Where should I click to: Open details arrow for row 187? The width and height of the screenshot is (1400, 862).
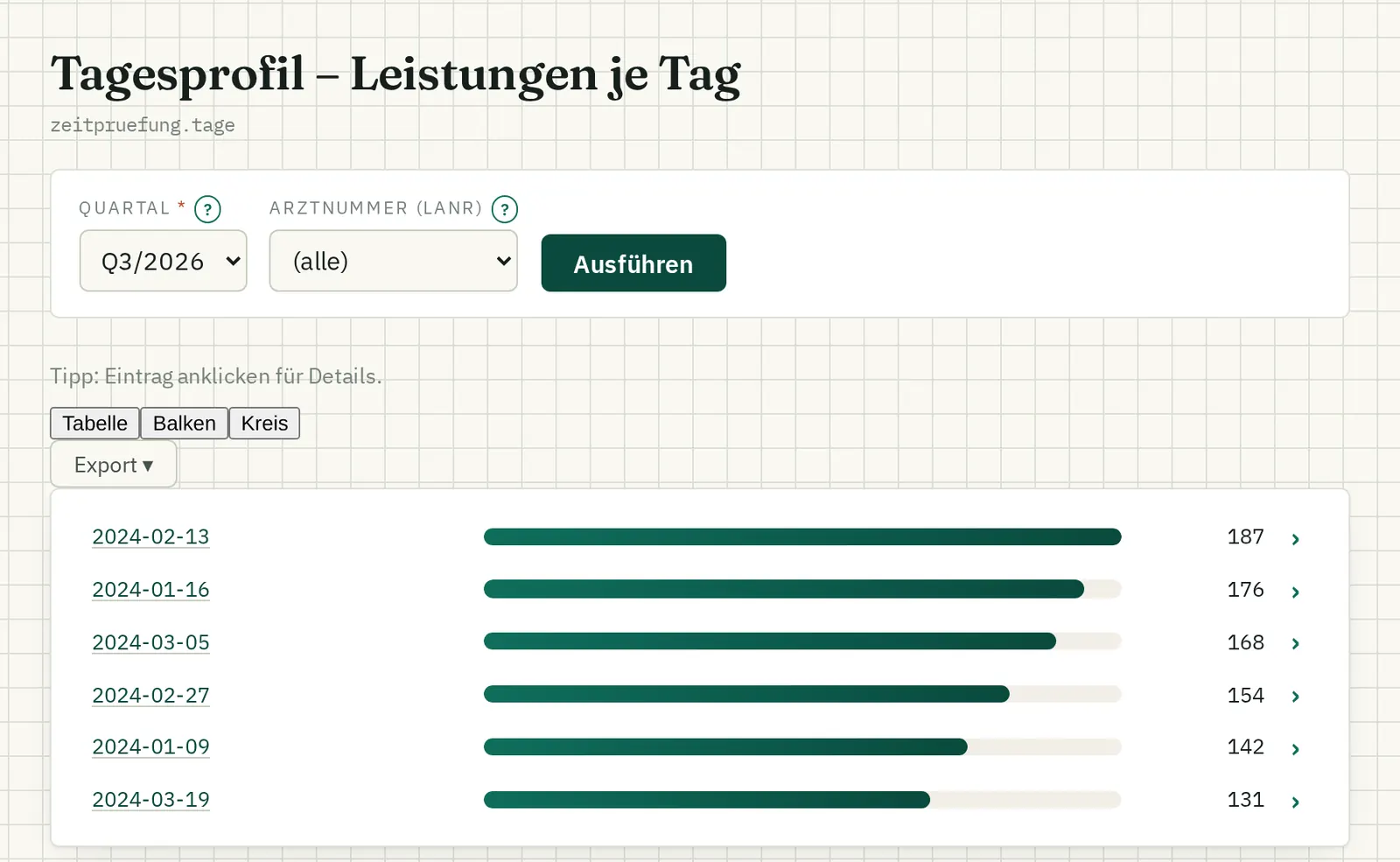(x=1296, y=539)
